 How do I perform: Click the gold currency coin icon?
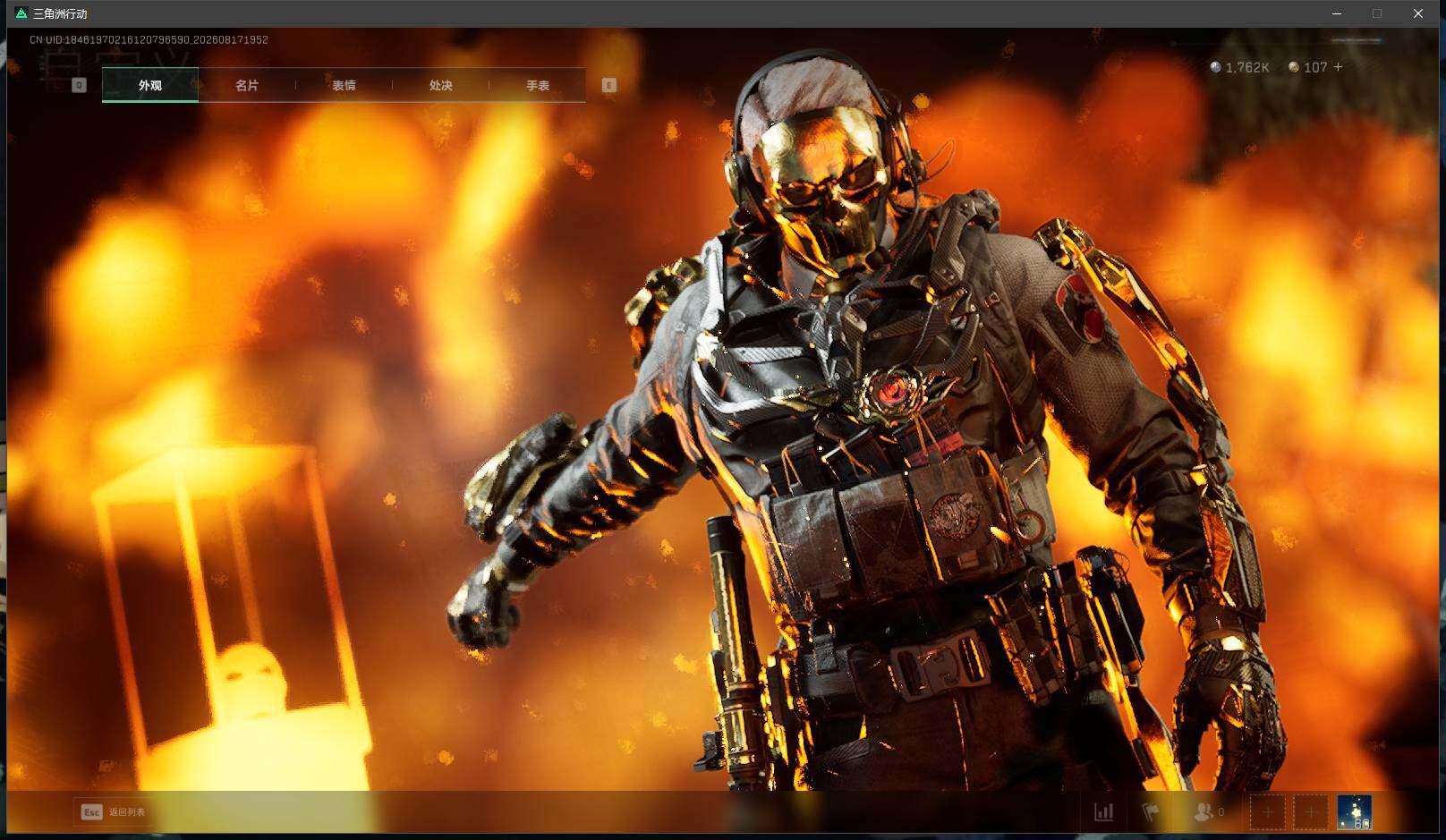point(1294,67)
